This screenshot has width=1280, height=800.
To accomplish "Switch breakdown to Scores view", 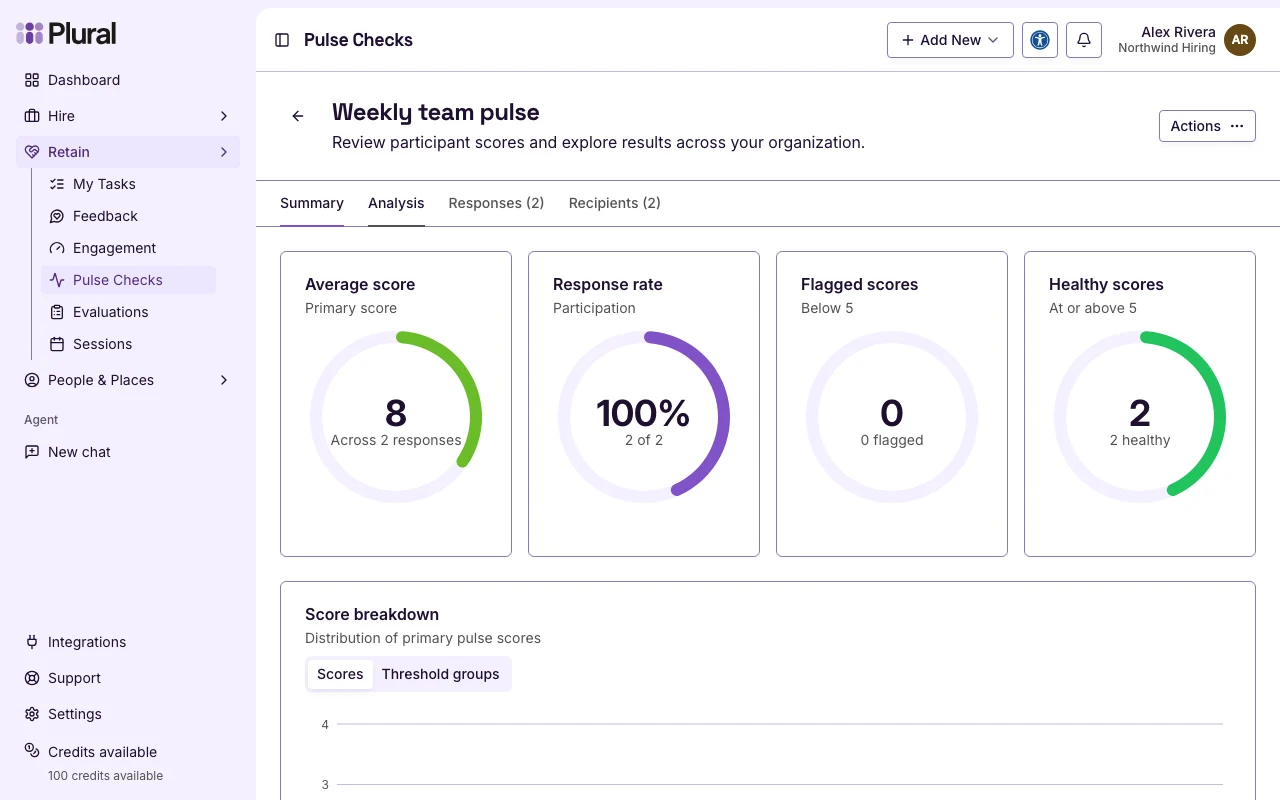I will [x=340, y=674].
